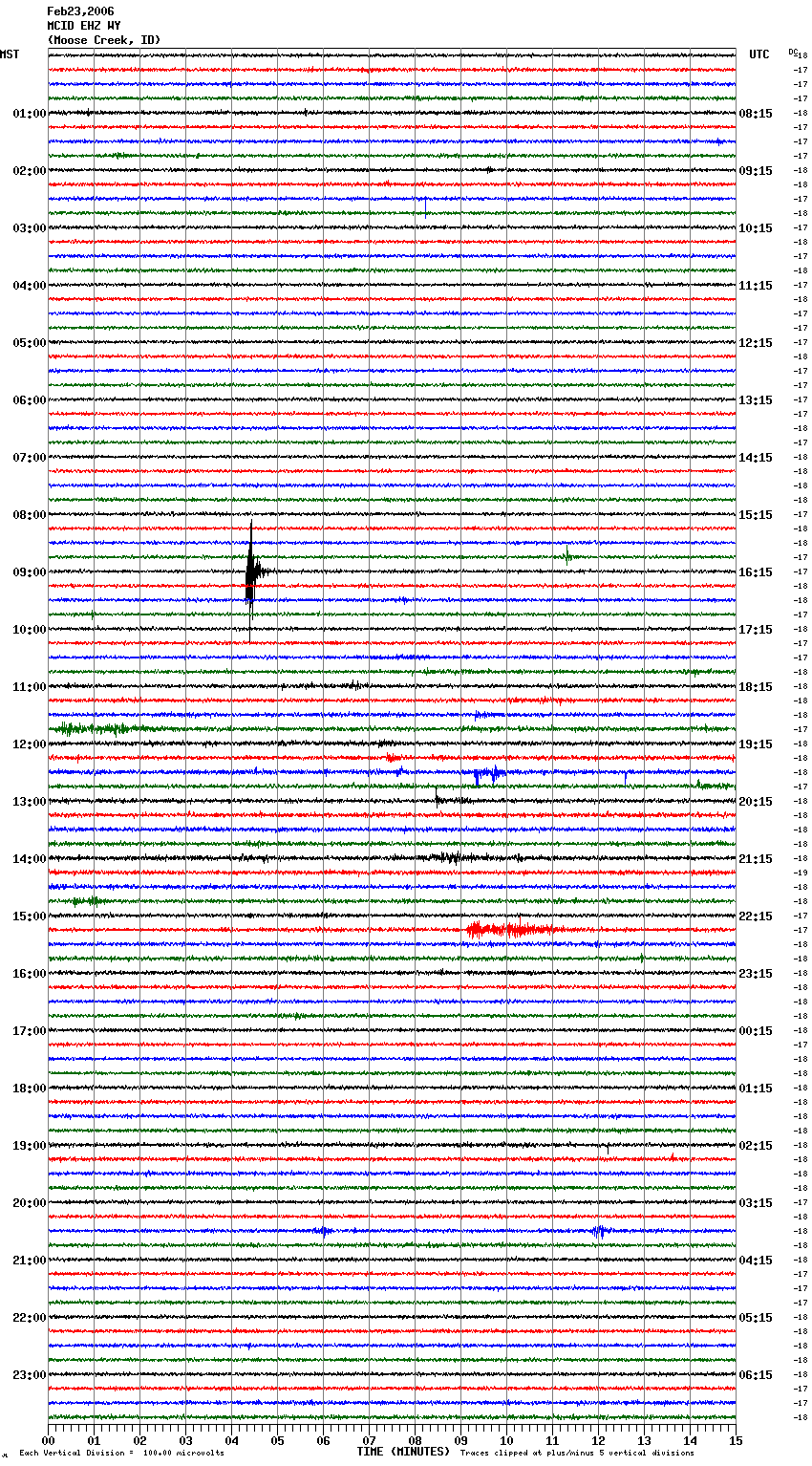Click the 04:15 UTC time label
This screenshot has height=1466, width=812.
tap(756, 1261)
